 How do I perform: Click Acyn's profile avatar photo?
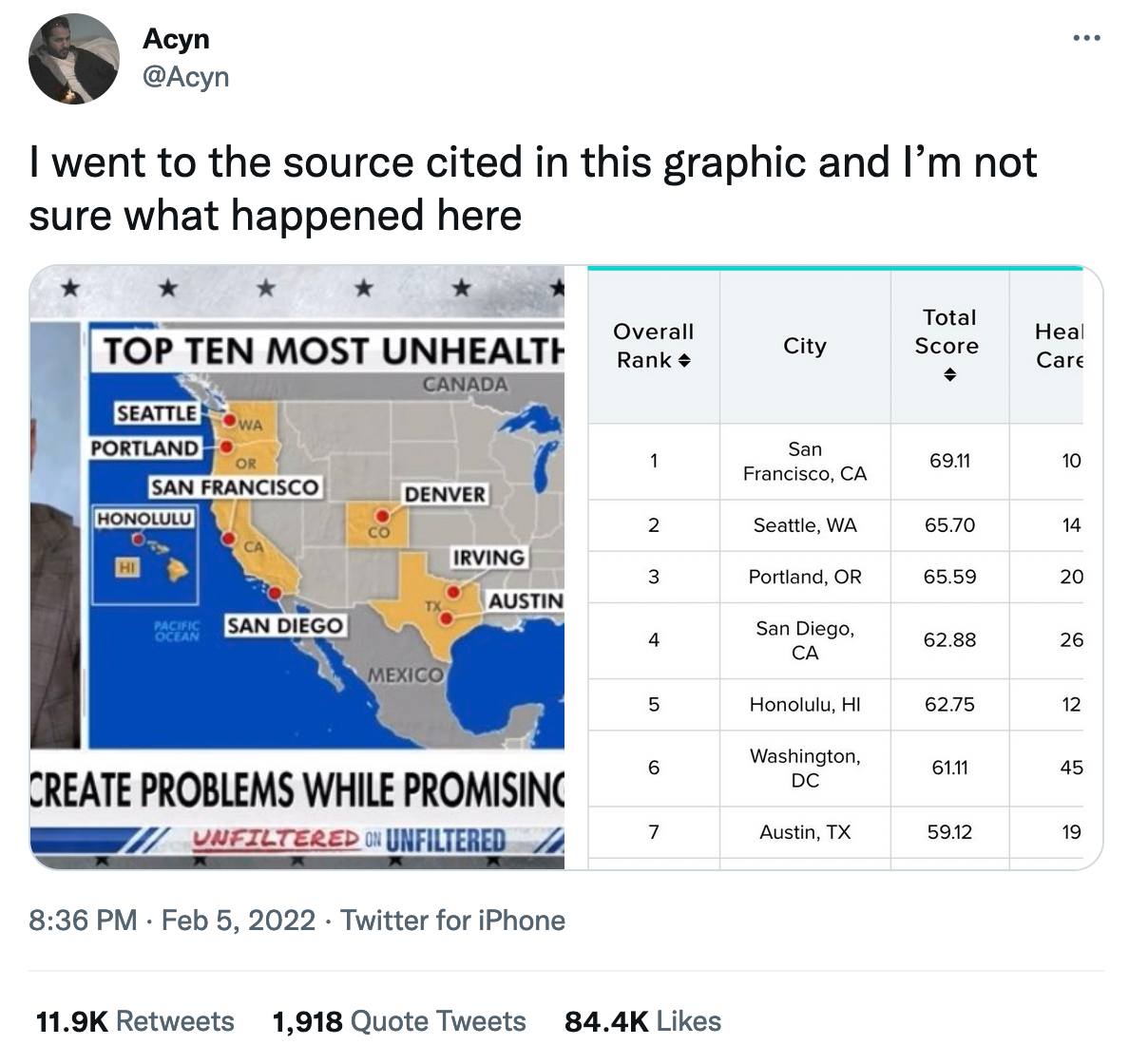click(x=74, y=59)
